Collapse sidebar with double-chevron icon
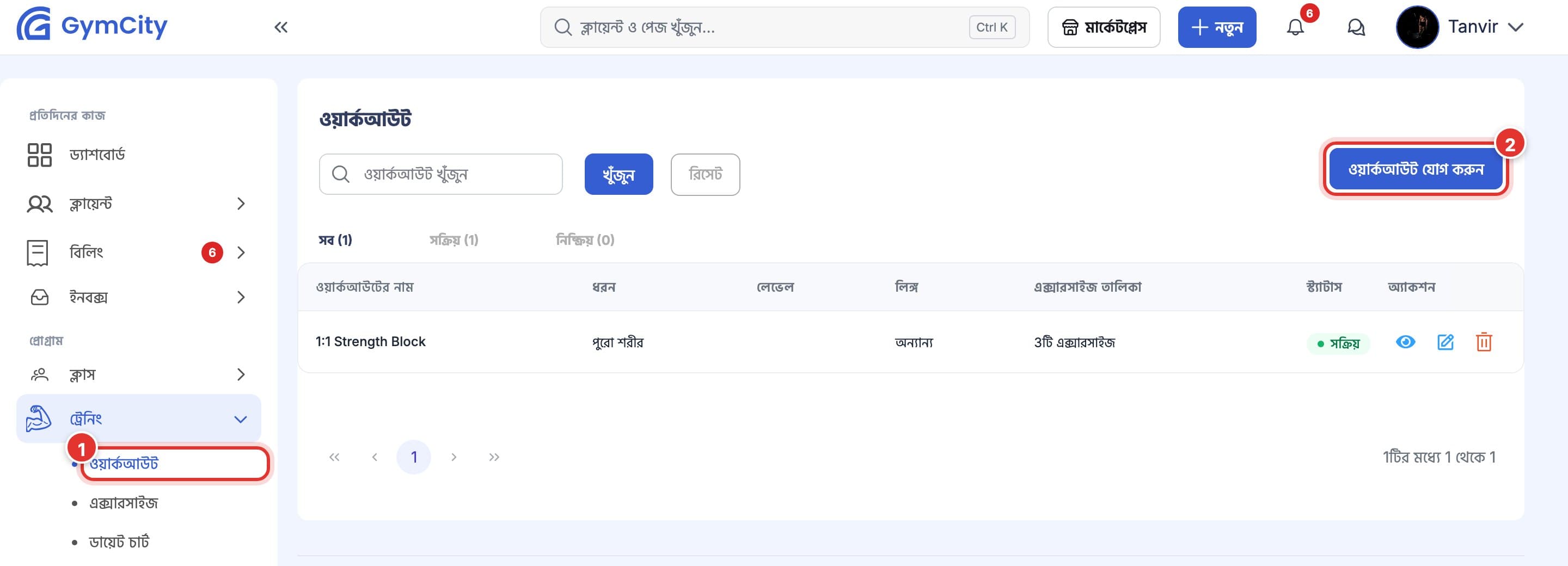Screen dimensions: 1568x566 coord(280,27)
